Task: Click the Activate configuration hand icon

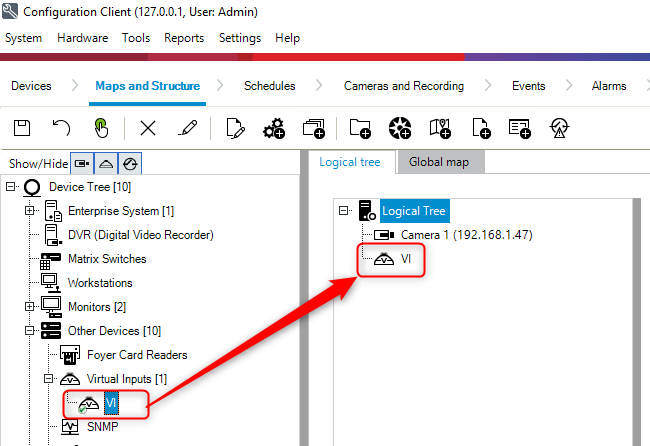Action: [101, 128]
